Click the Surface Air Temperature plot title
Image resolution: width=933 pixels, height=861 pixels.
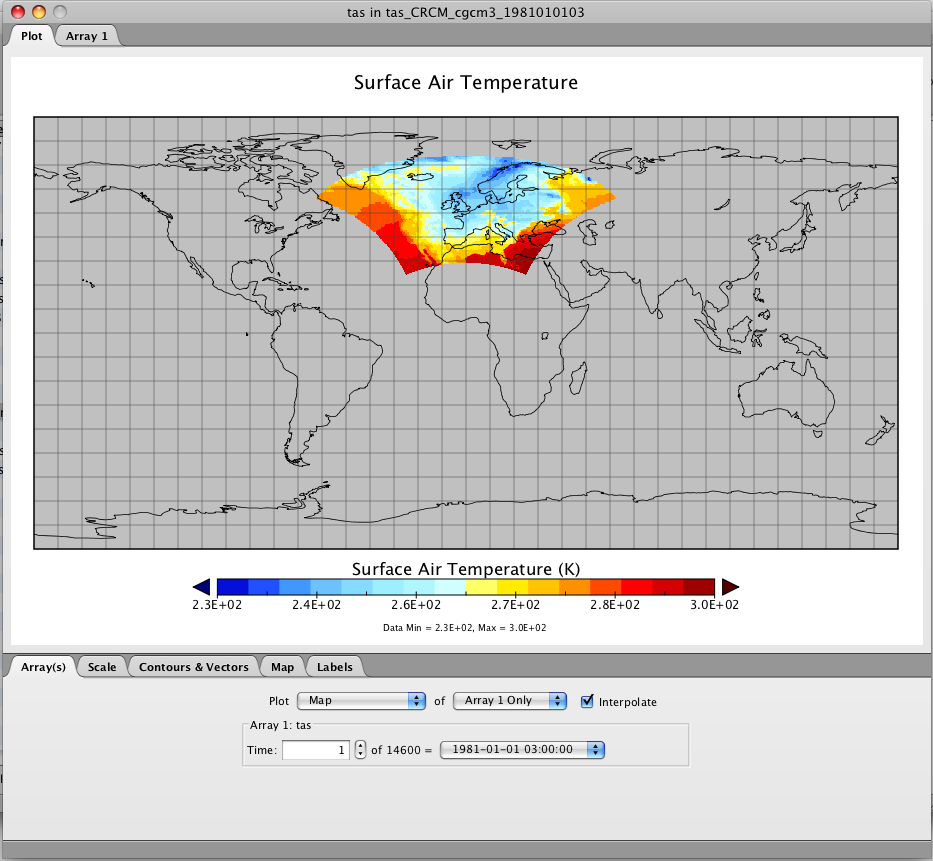coord(466,82)
